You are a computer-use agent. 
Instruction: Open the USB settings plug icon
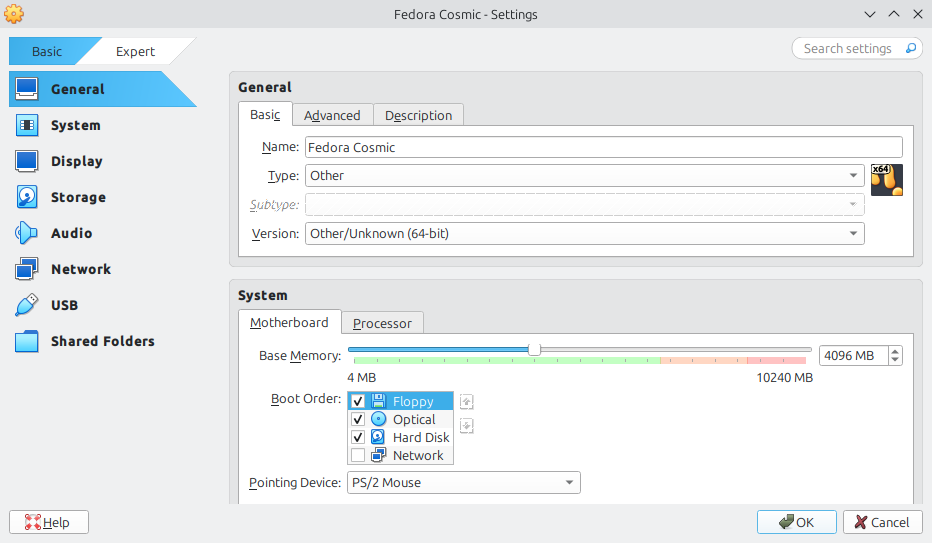pyautogui.click(x=27, y=305)
